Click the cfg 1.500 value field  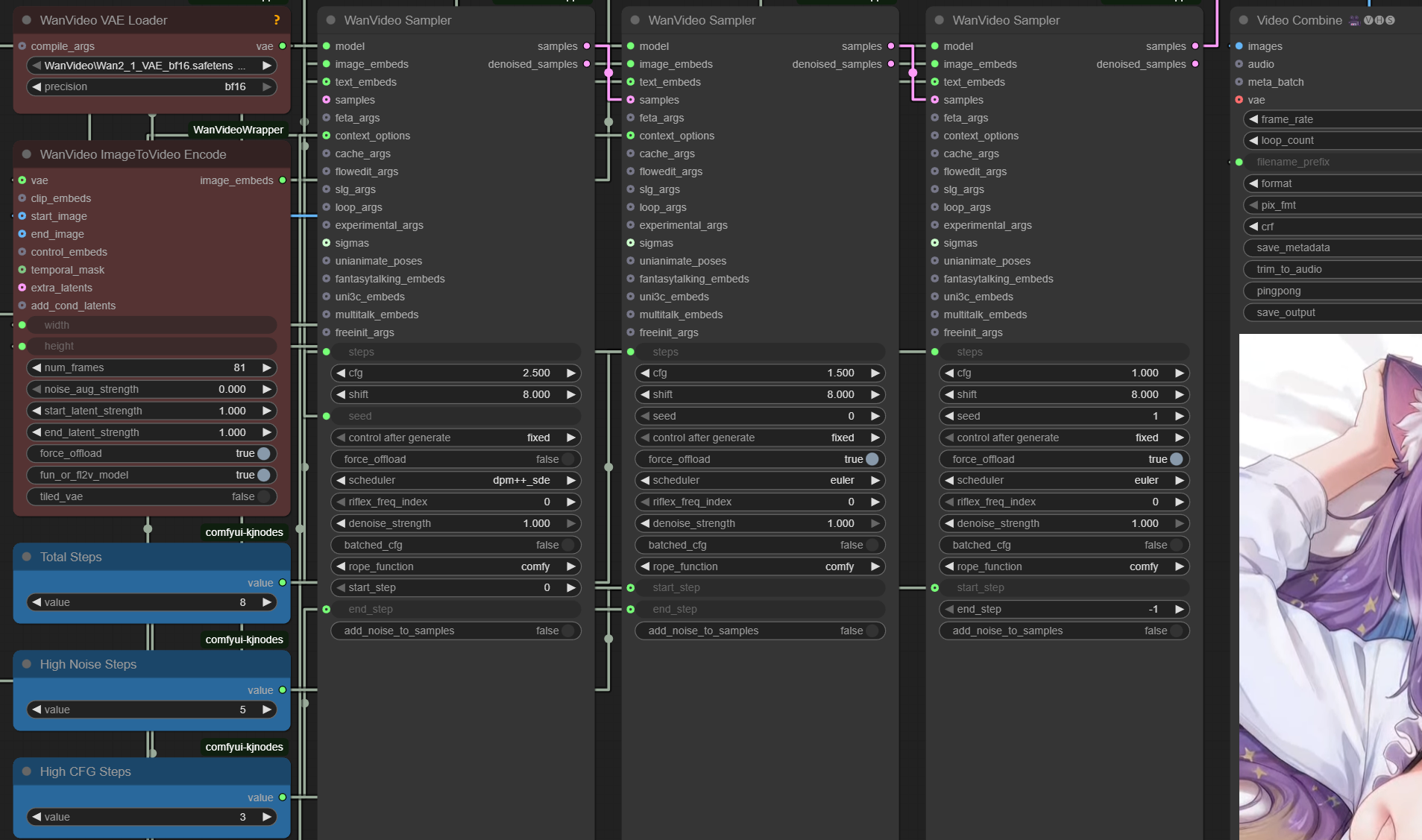(x=761, y=373)
